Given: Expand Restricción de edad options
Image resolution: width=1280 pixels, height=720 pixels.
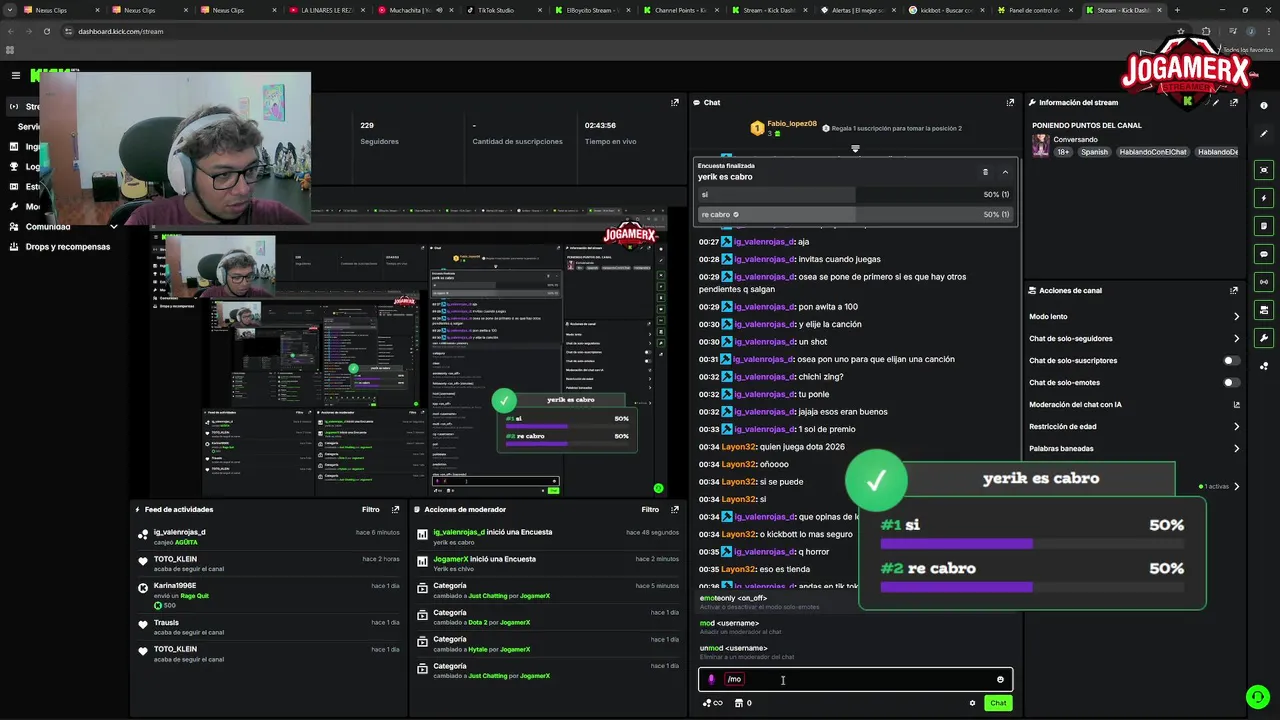Looking at the screenshot, I should (1236, 426).
